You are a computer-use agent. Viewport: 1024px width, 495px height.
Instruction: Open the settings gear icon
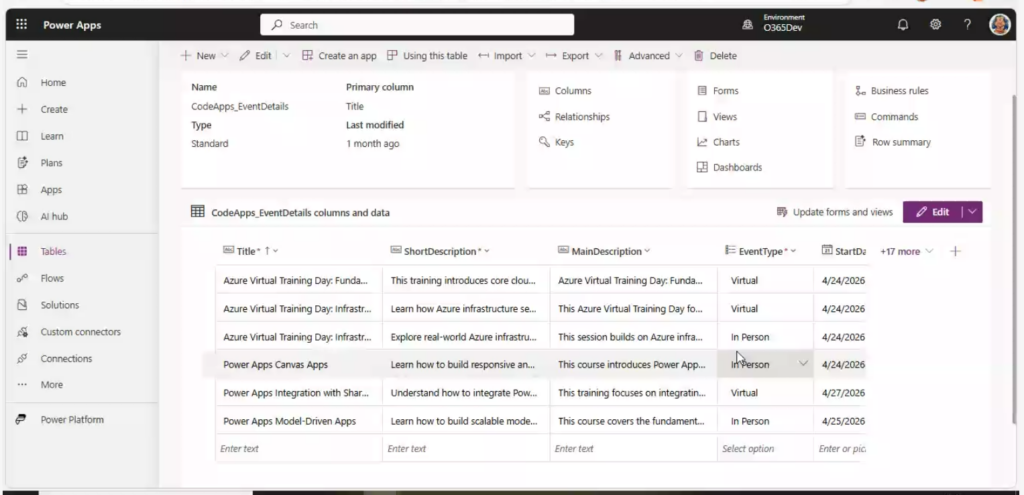tap(935, 25)
